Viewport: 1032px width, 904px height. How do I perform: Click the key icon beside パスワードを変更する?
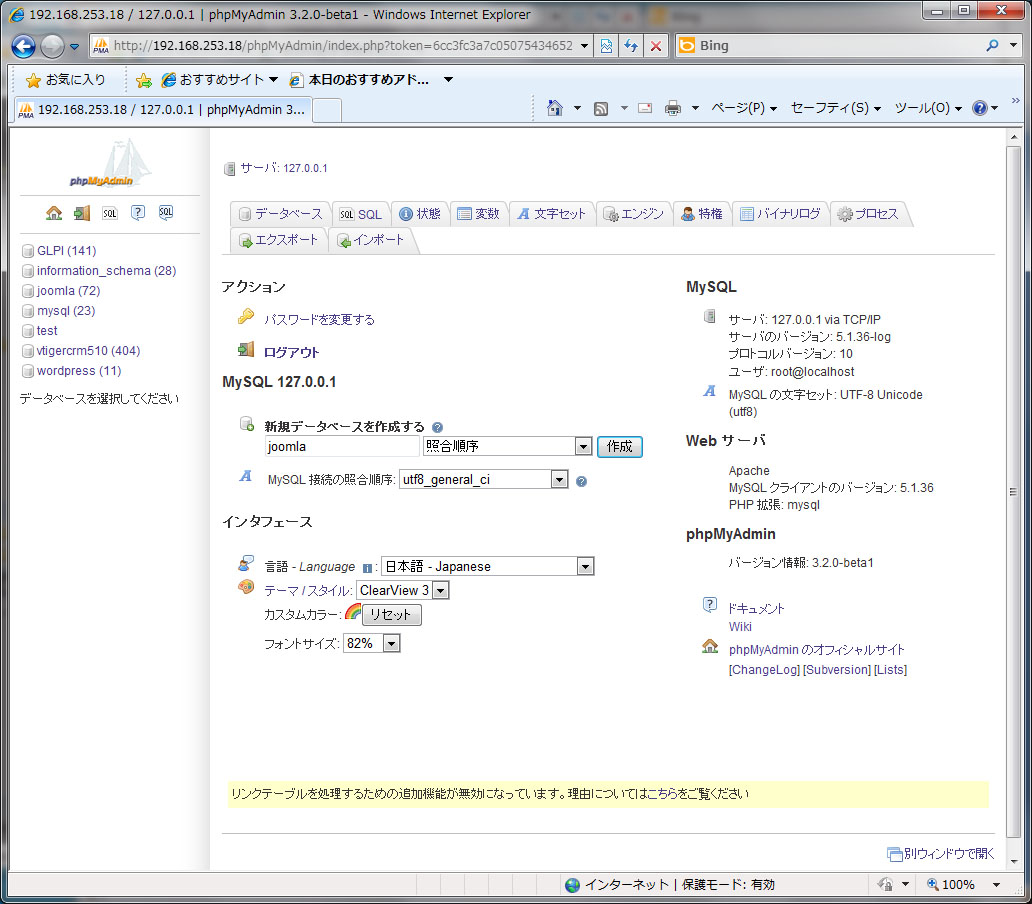click(246, 317)
